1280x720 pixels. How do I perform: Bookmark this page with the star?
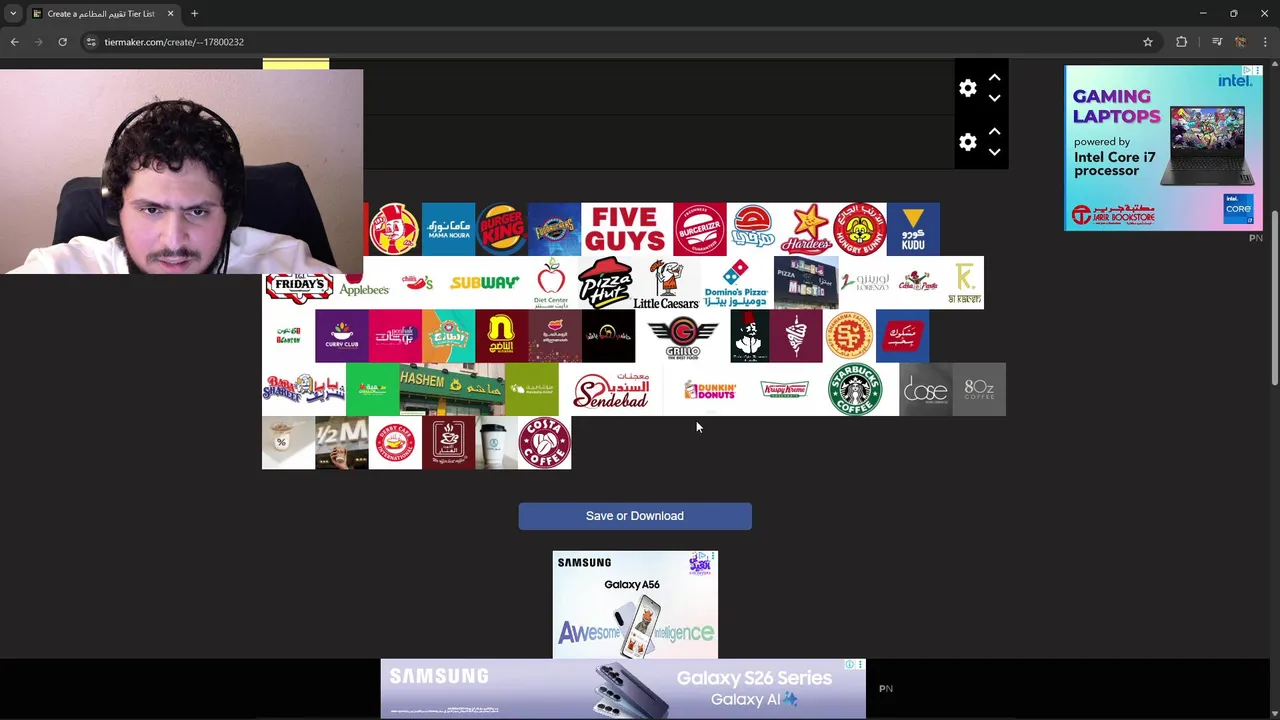[1148, 42]
